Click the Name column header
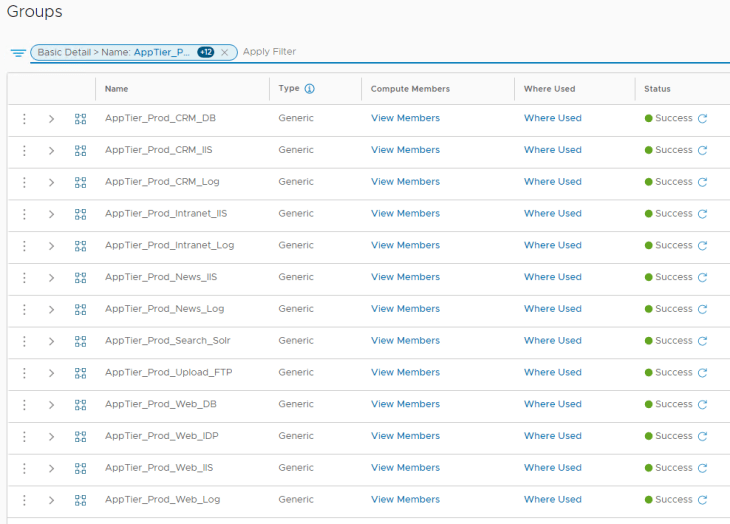This screenshot has height=524, width=730. point(116,89)
